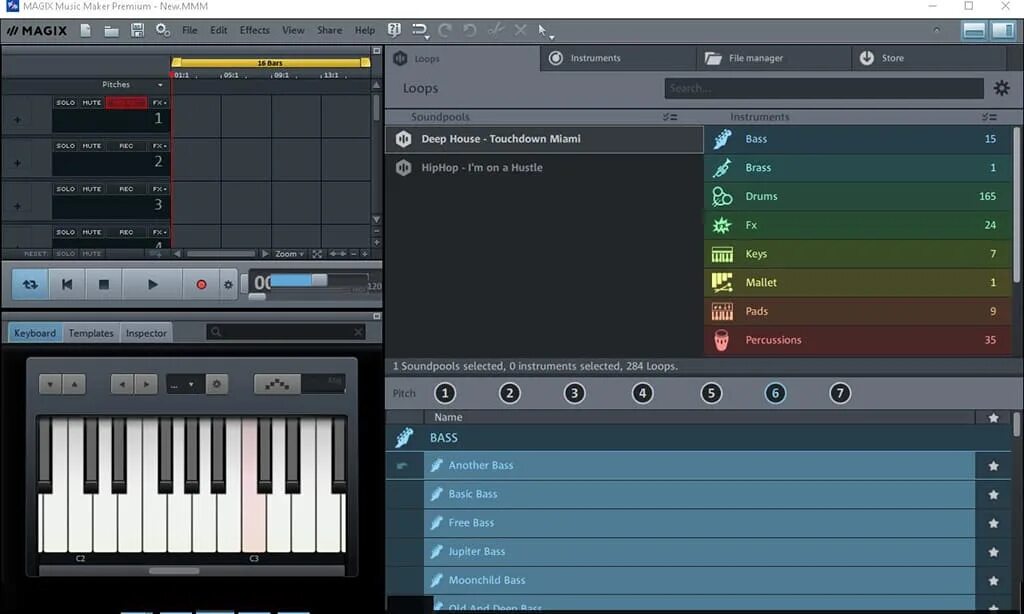Click the scissors cut tool icon
Viewport: 1024px width, 614px height.
click(496, 30)
